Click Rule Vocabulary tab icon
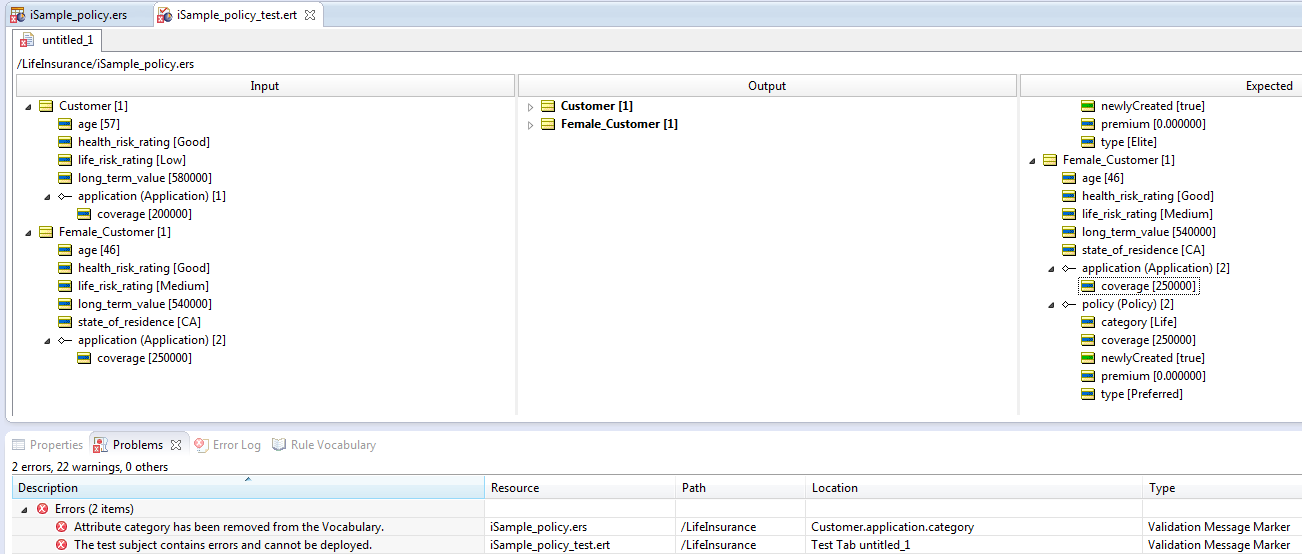1302x554 pixels. click(x=279, y=445)
